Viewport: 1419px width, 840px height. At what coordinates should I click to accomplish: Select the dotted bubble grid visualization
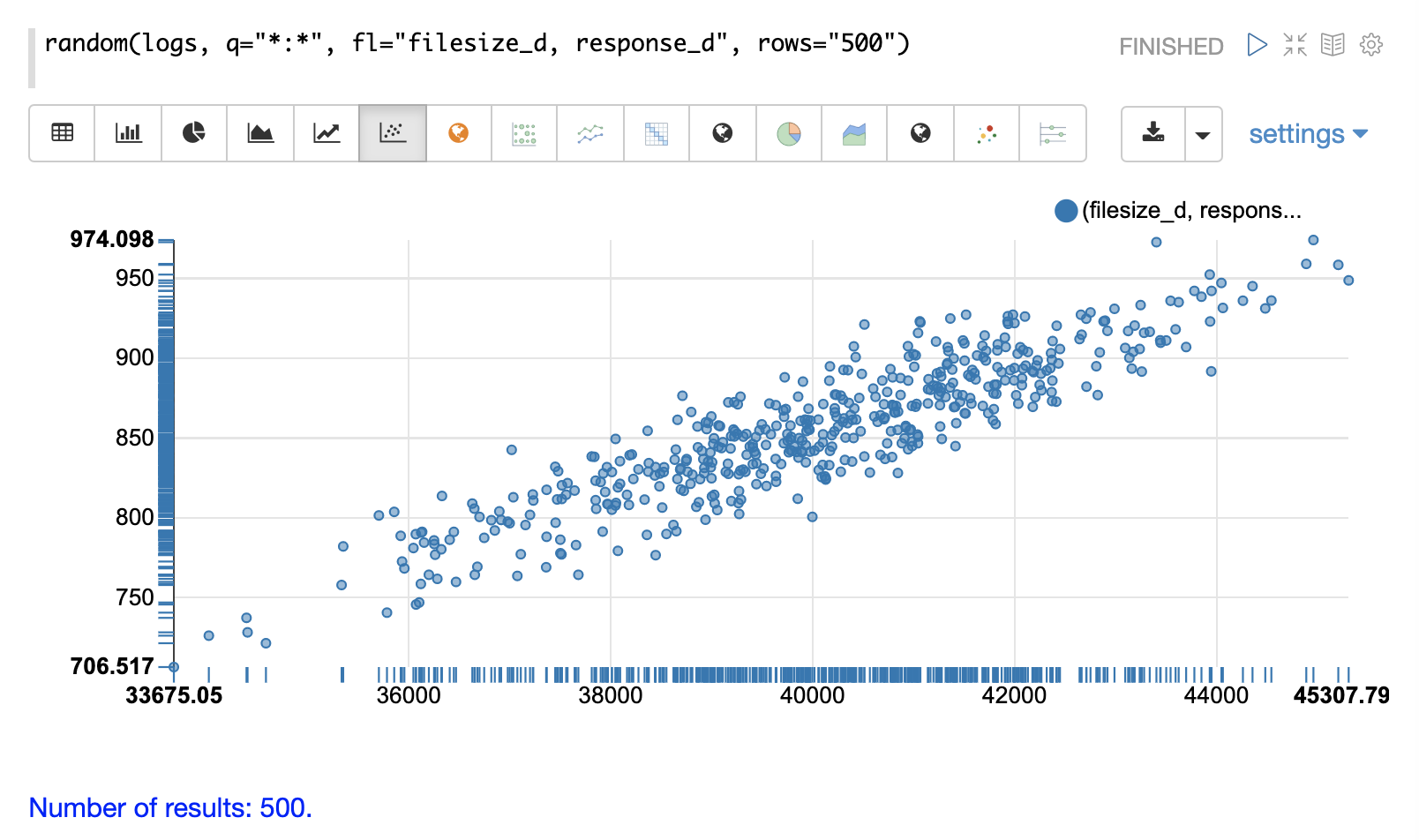pyautogui.click(x=524, y=133)
